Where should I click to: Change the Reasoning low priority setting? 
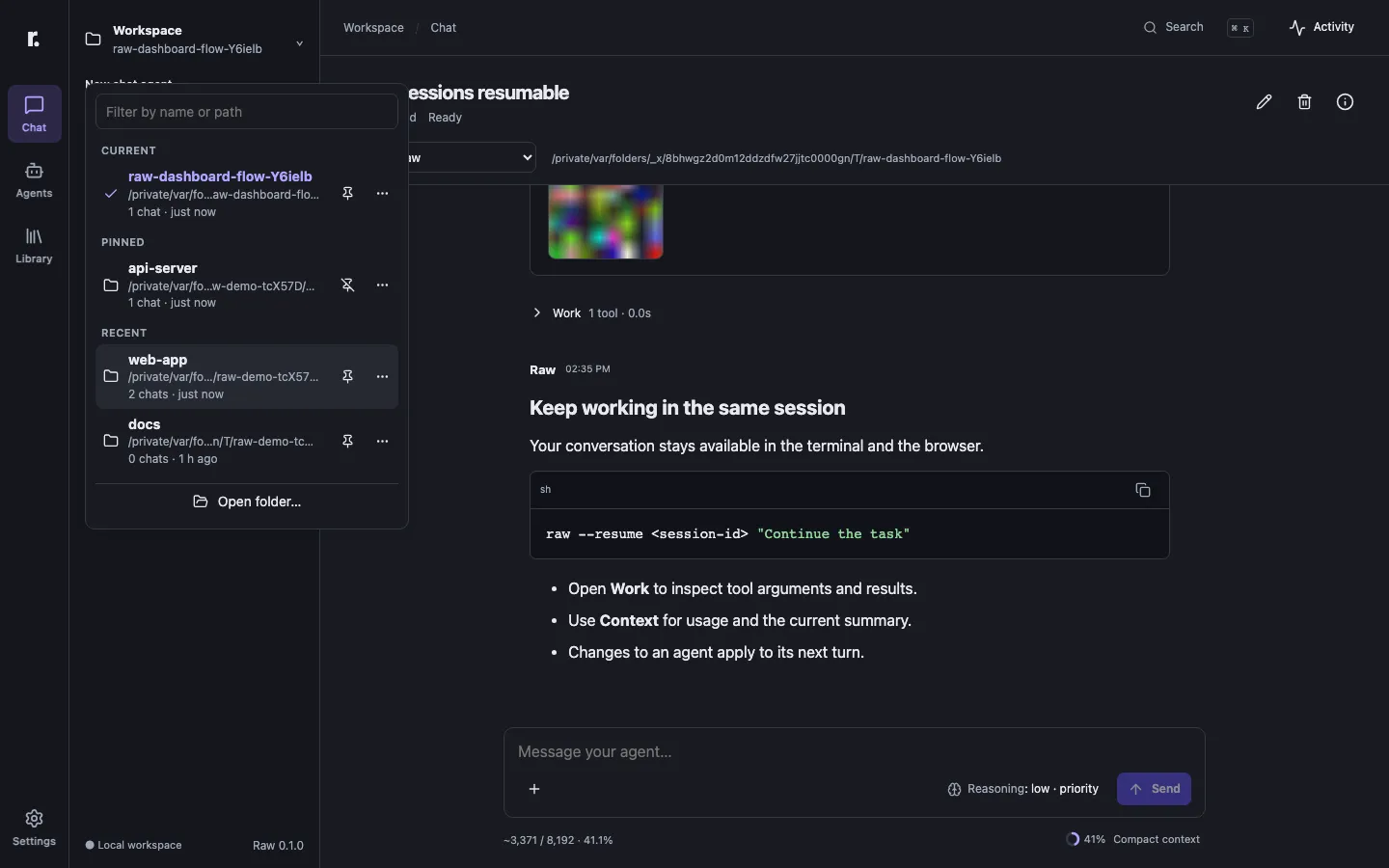[x=1023, y=789]
